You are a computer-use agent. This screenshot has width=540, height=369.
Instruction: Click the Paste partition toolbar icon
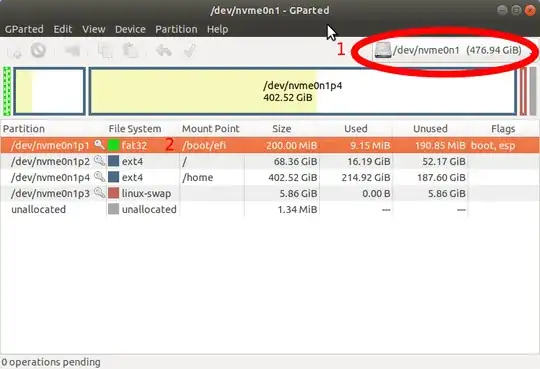[x=130, y=51]
